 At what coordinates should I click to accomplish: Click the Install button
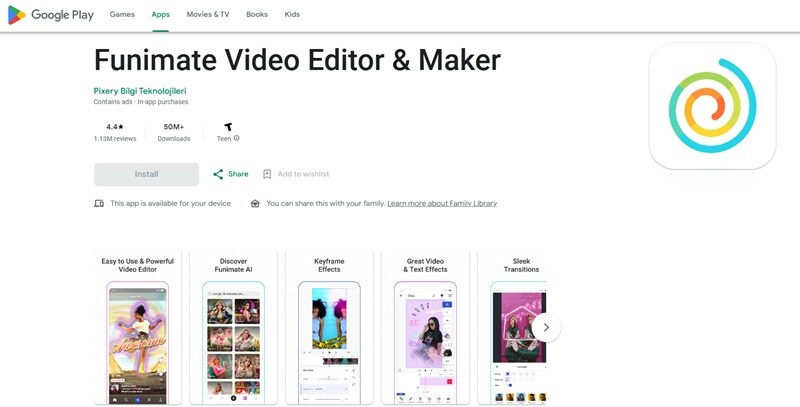click(x=146, y=174)
